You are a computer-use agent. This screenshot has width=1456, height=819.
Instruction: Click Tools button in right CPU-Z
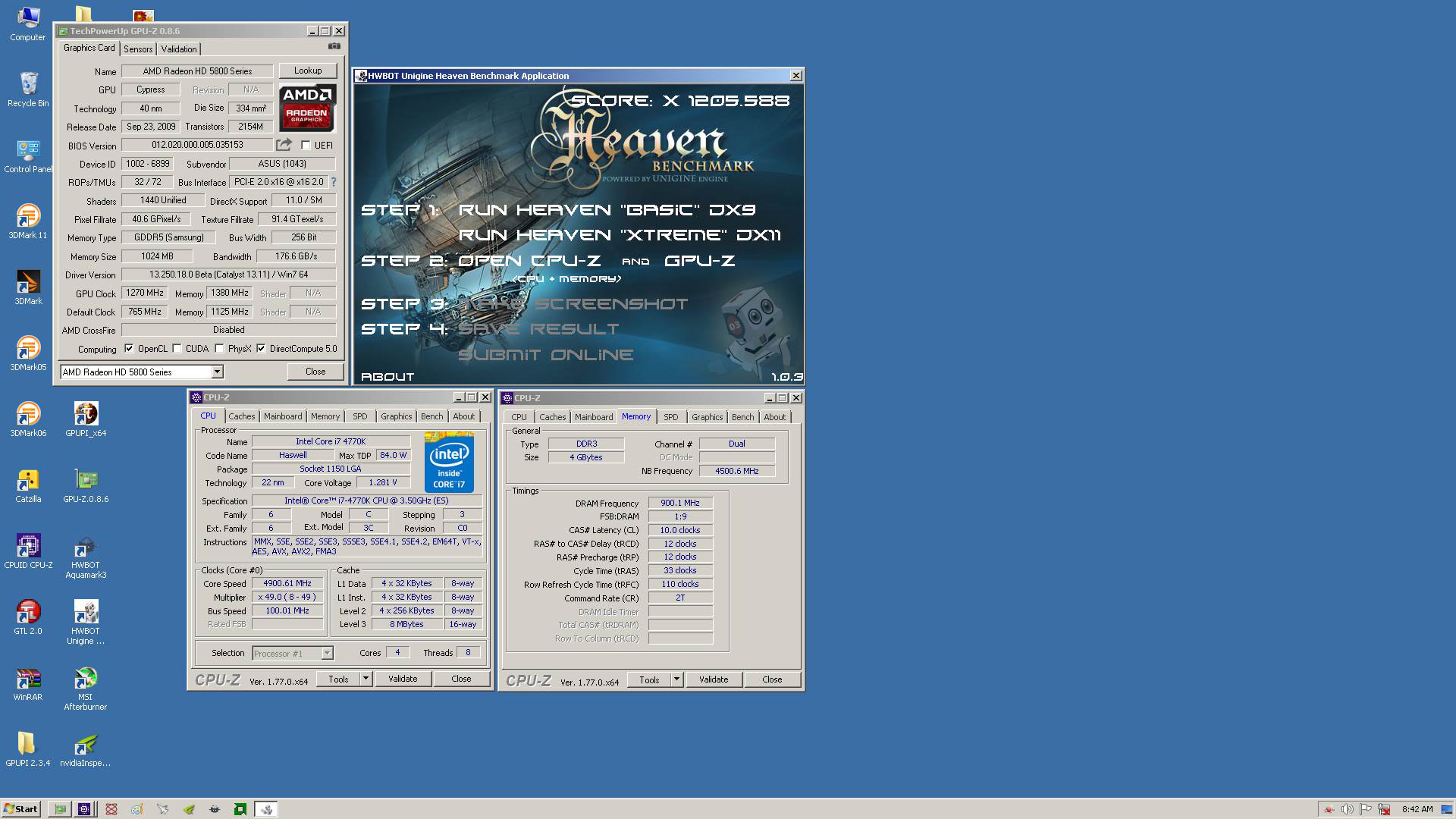point(649,679)
